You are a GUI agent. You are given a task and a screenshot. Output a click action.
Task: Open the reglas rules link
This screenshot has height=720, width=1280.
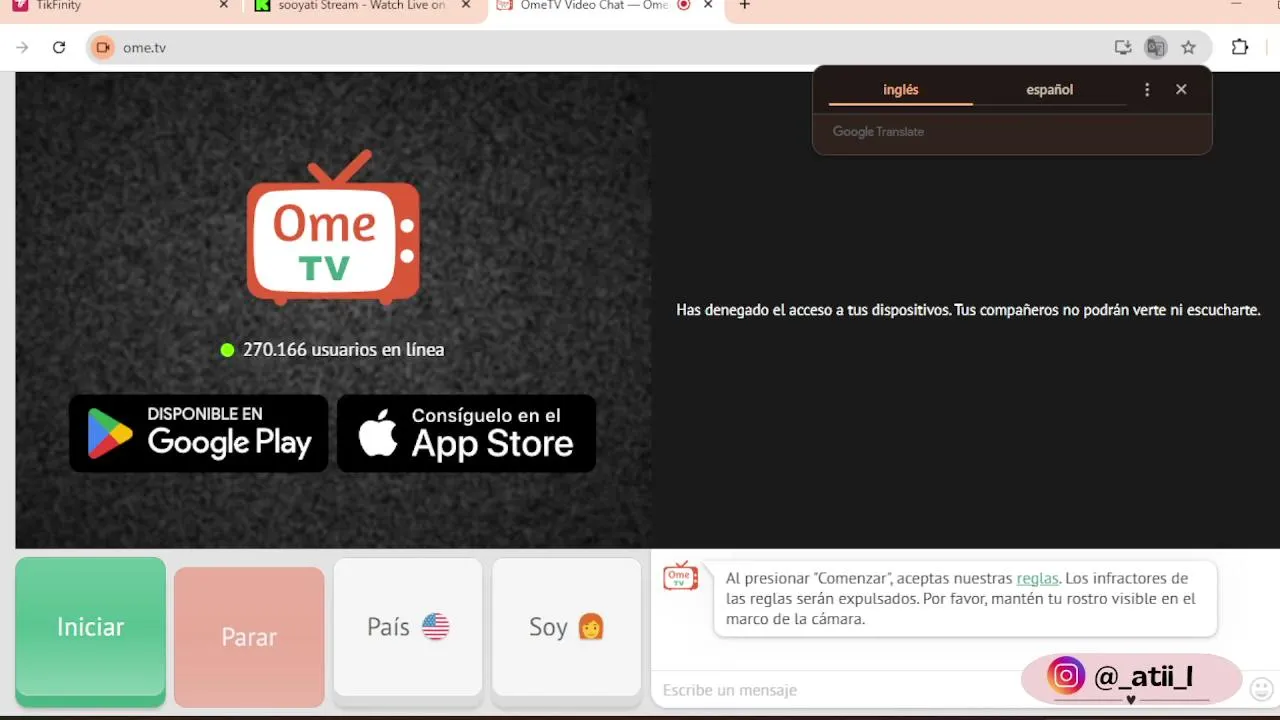1037,578
